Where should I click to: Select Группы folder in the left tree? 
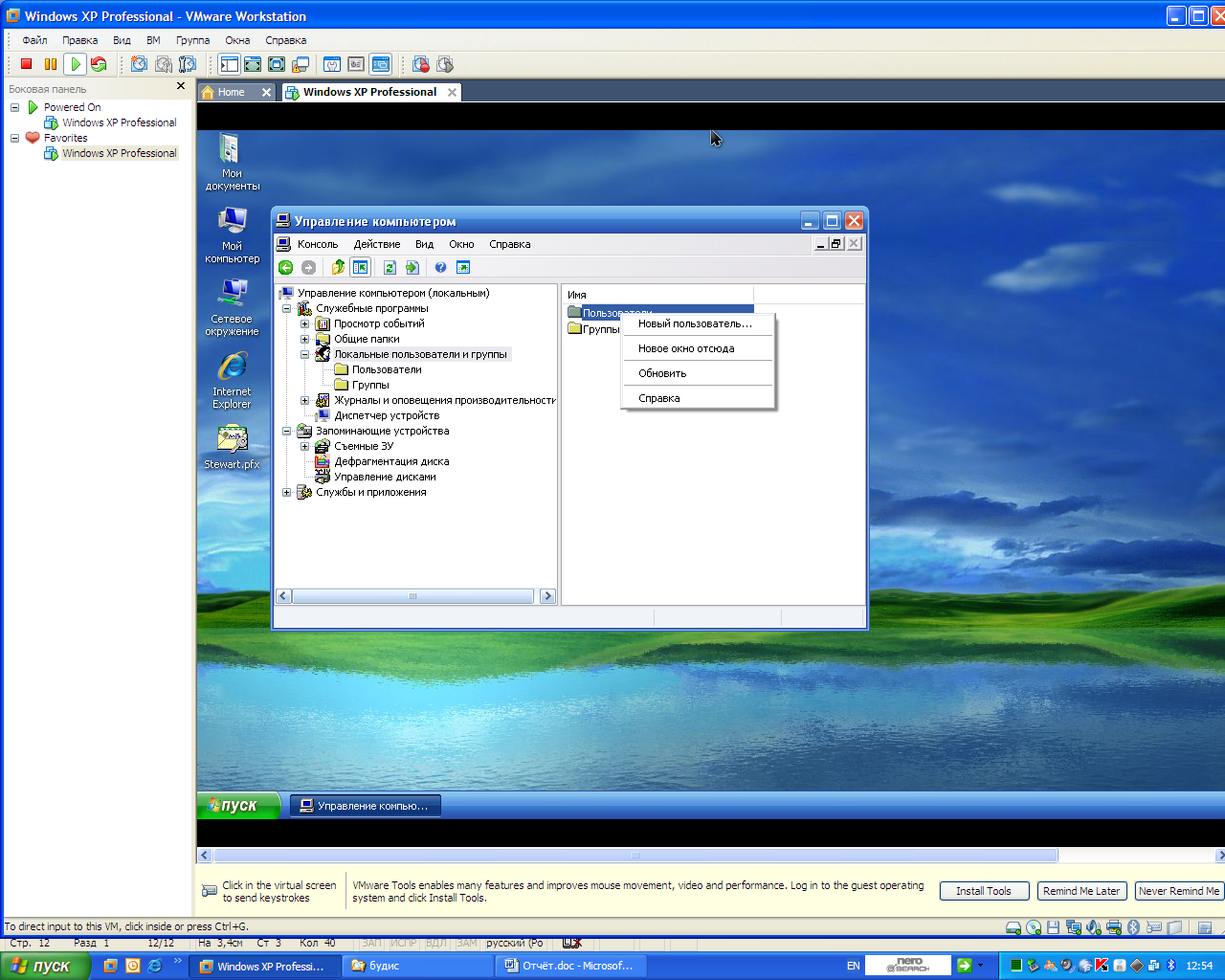[370, 385]
